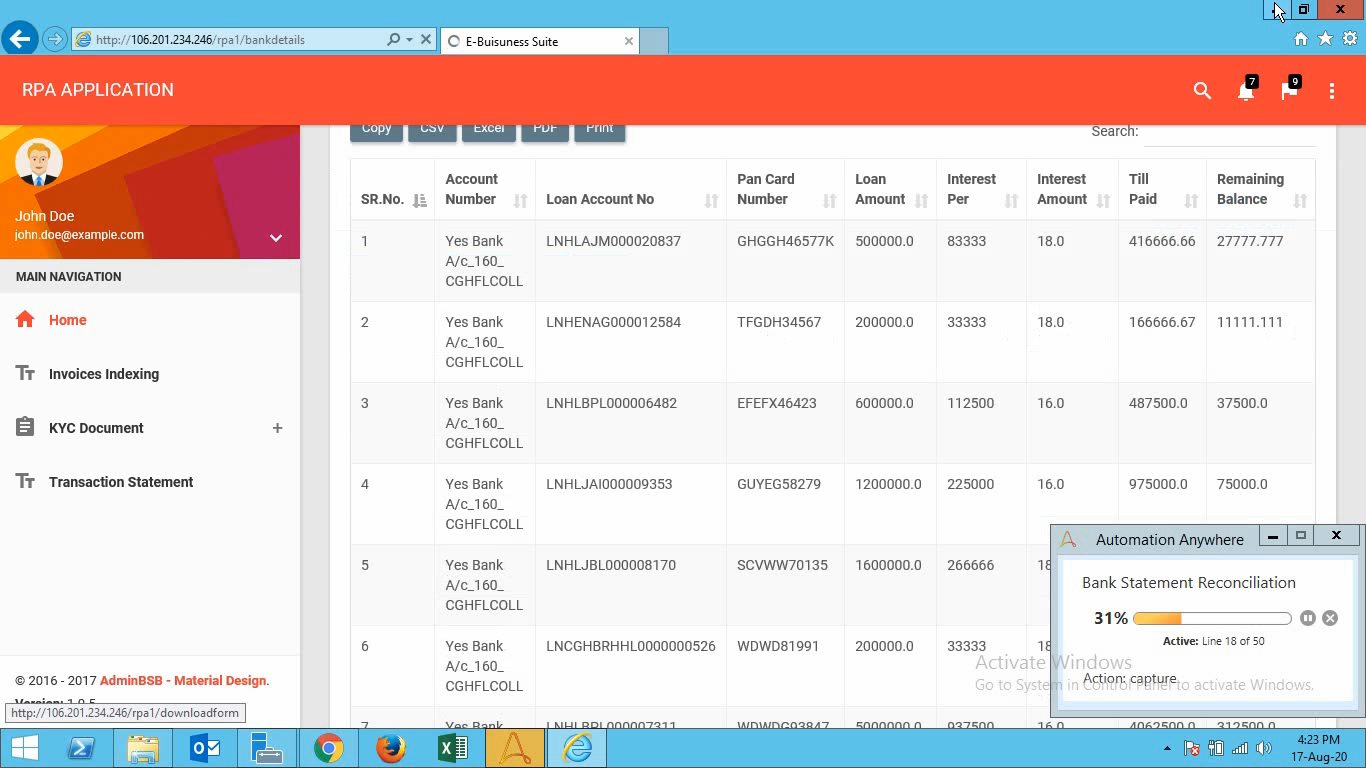Go to Invoices Indexing page
1366x768 pixels.
click(x=104, y=374)
